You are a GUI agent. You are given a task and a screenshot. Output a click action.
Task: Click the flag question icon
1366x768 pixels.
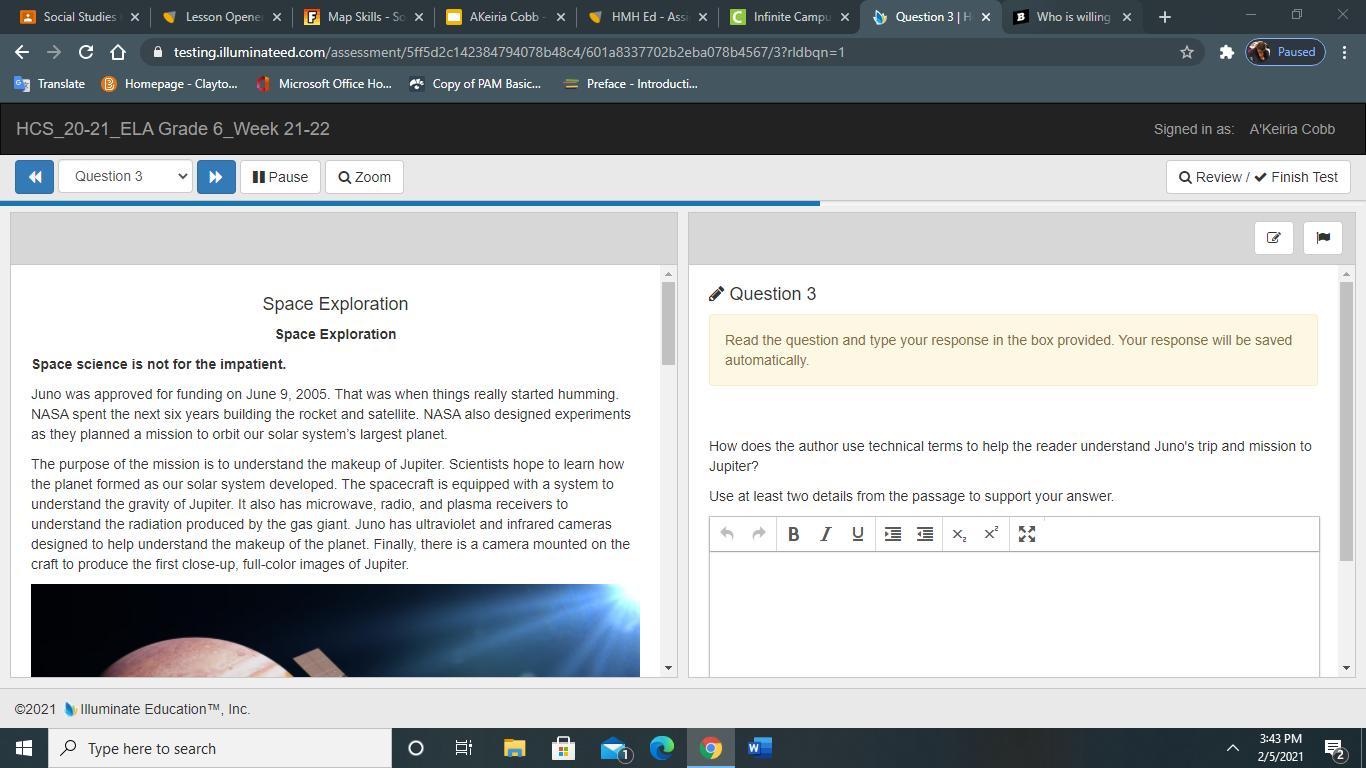[x=1323, y=238]
